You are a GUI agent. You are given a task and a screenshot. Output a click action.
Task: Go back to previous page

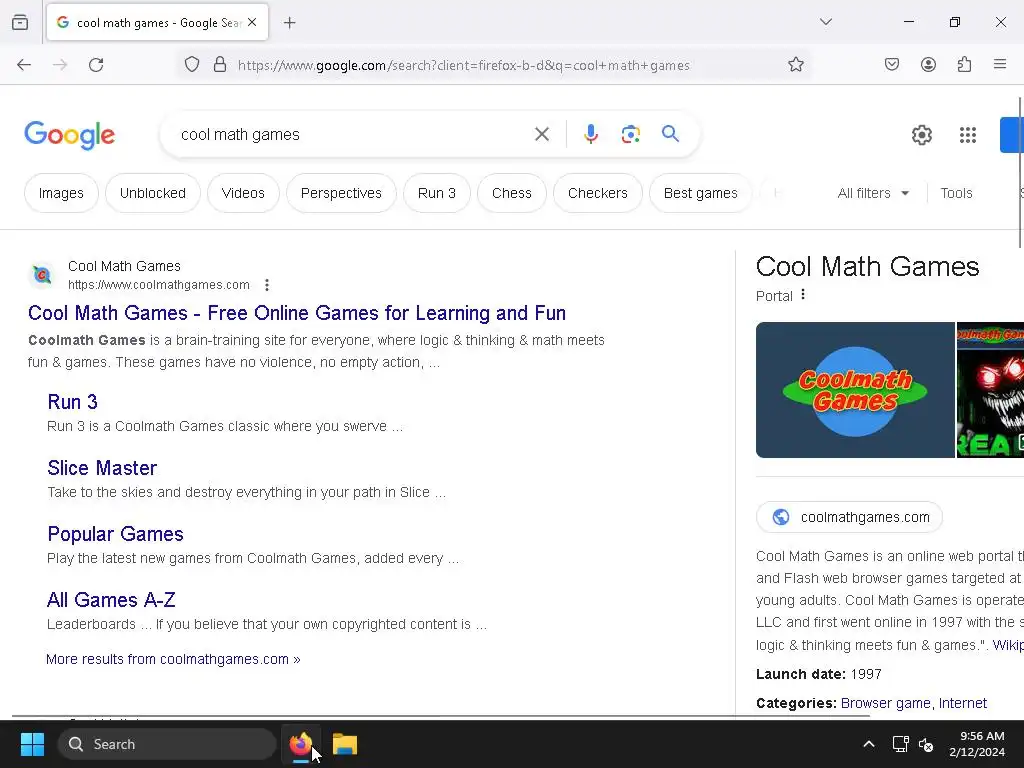(24, 65)
